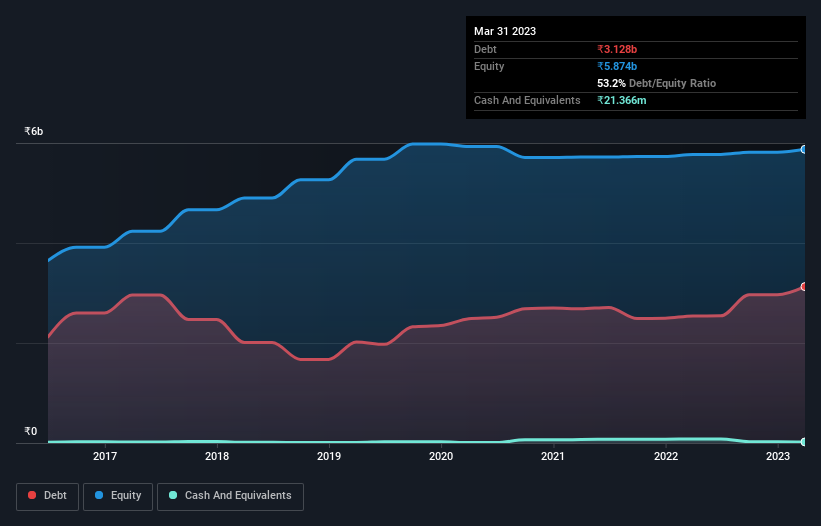
Task: Select the Equity data point marker at 2023
Action: click(804, 150)
